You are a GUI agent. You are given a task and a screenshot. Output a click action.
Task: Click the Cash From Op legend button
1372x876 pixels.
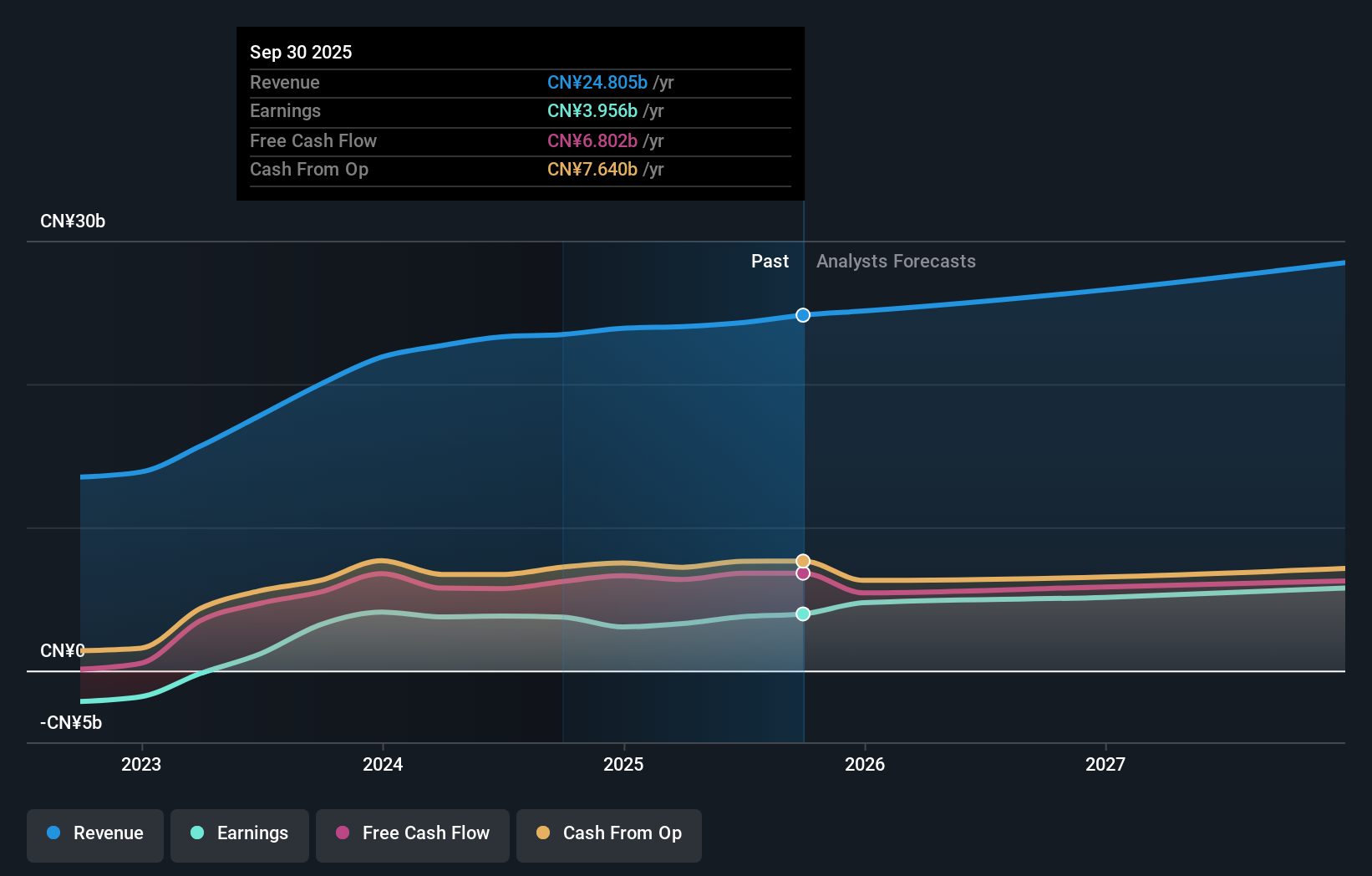tap(608, 834)
